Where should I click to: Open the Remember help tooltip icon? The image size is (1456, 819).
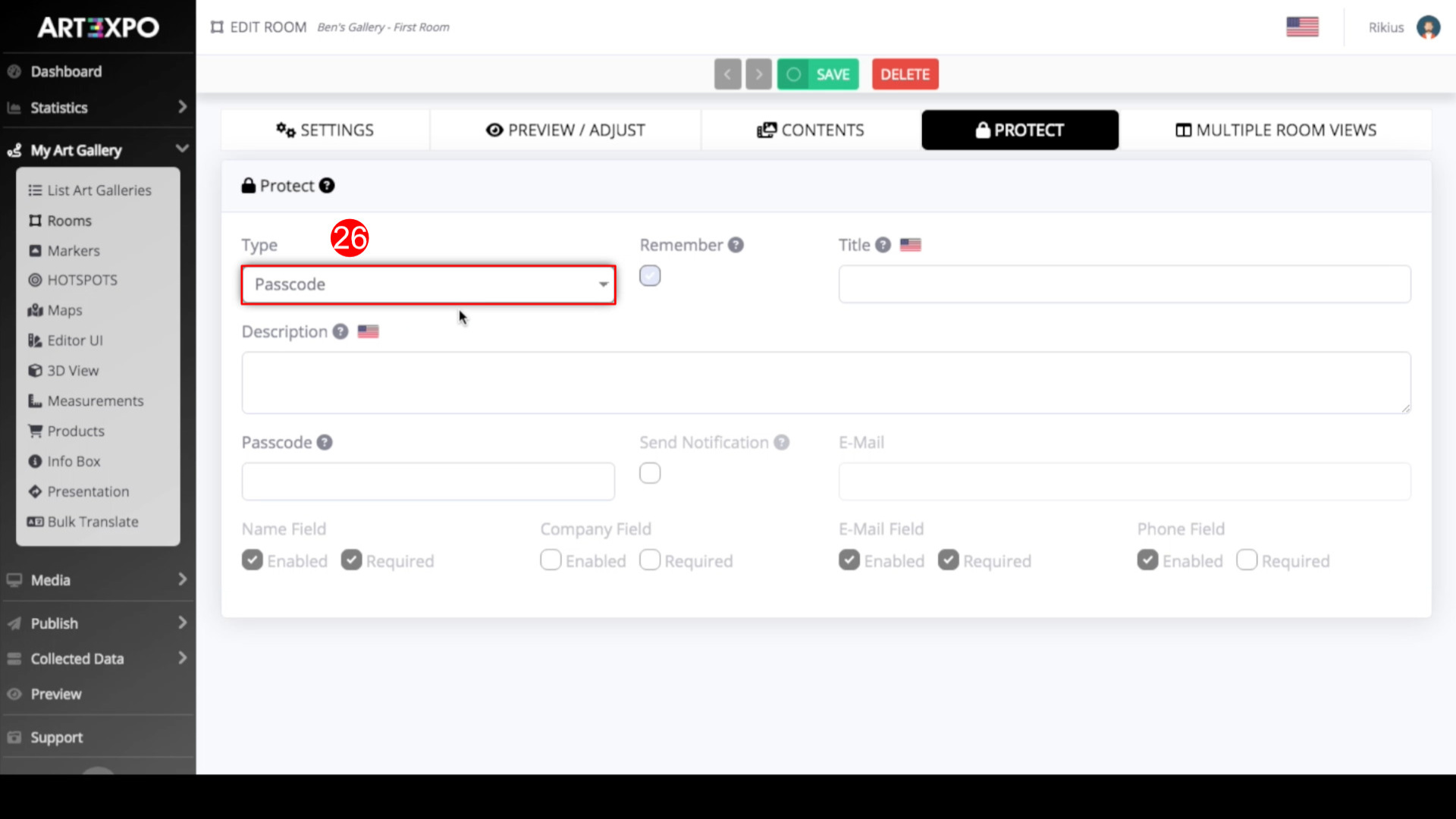click(x=736, y=245)
